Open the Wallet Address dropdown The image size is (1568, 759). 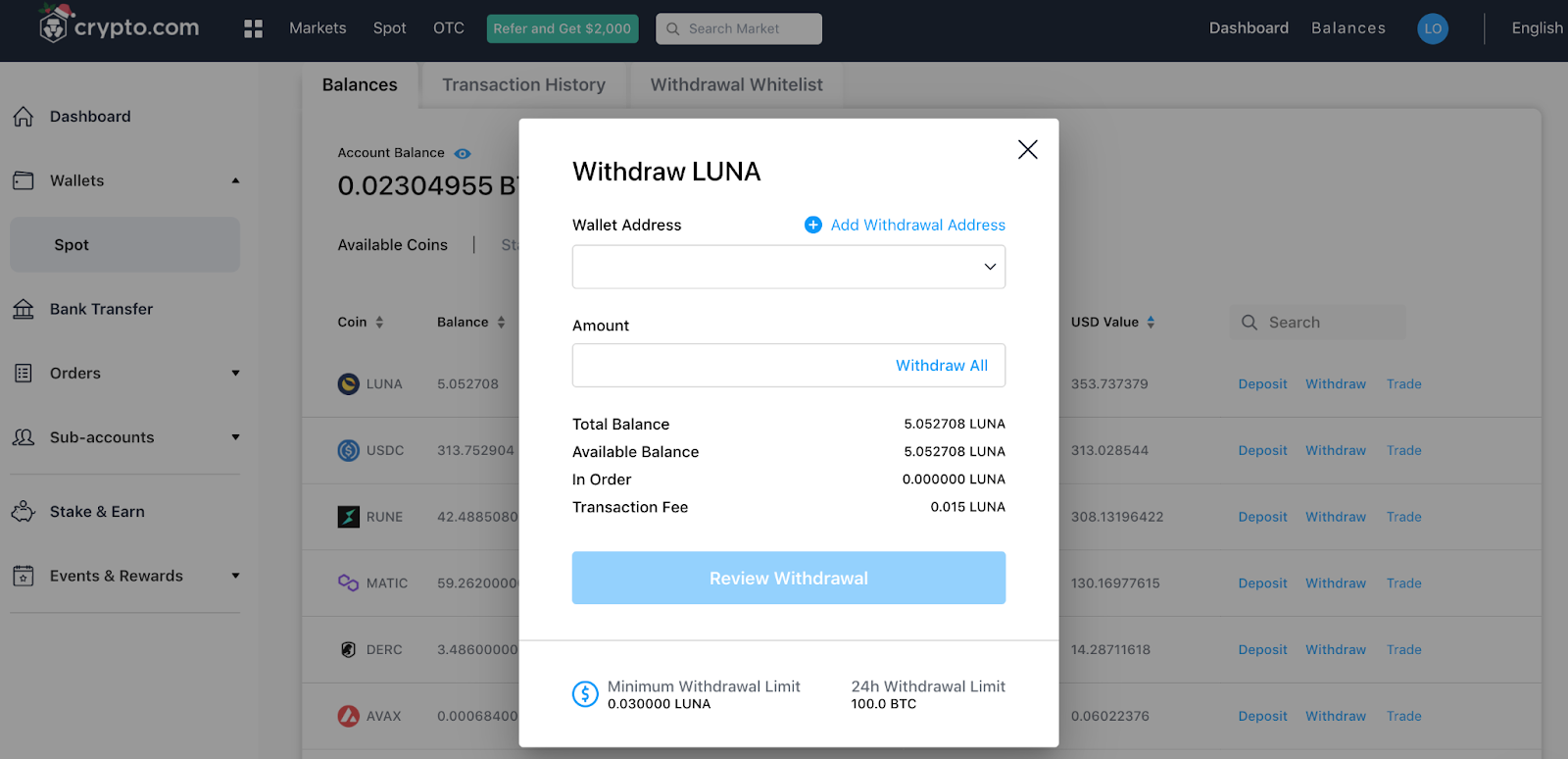[789, 267]
